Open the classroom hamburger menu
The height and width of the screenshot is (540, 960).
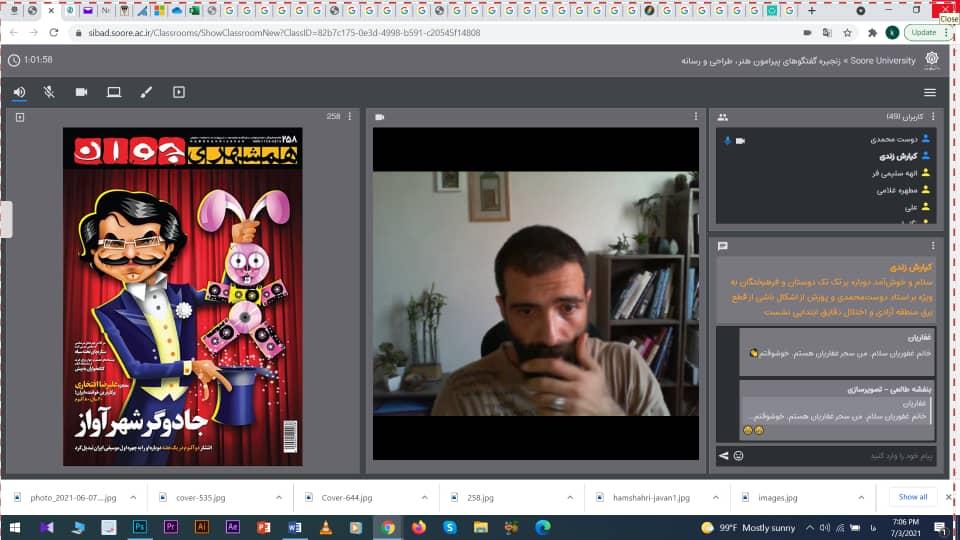pos(929,92)
